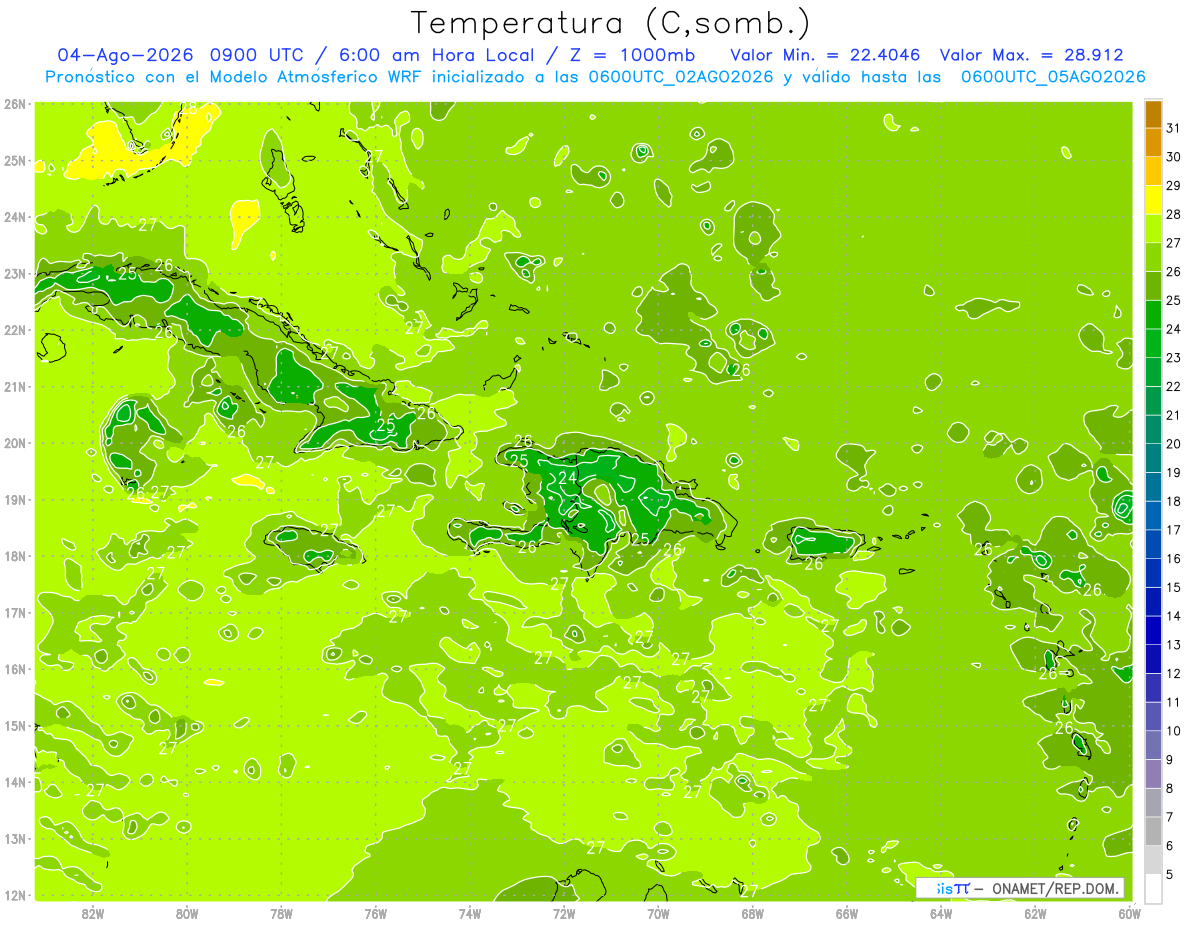Click the latitude axis label "24N"
Viewport: 1200px width, 927px height.
pos(15,217)
